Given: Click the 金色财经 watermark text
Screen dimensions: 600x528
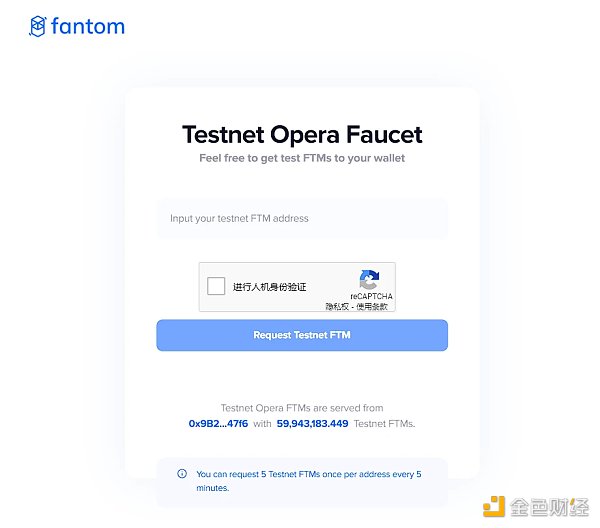Looking at the screenshot, I should 548,507.
